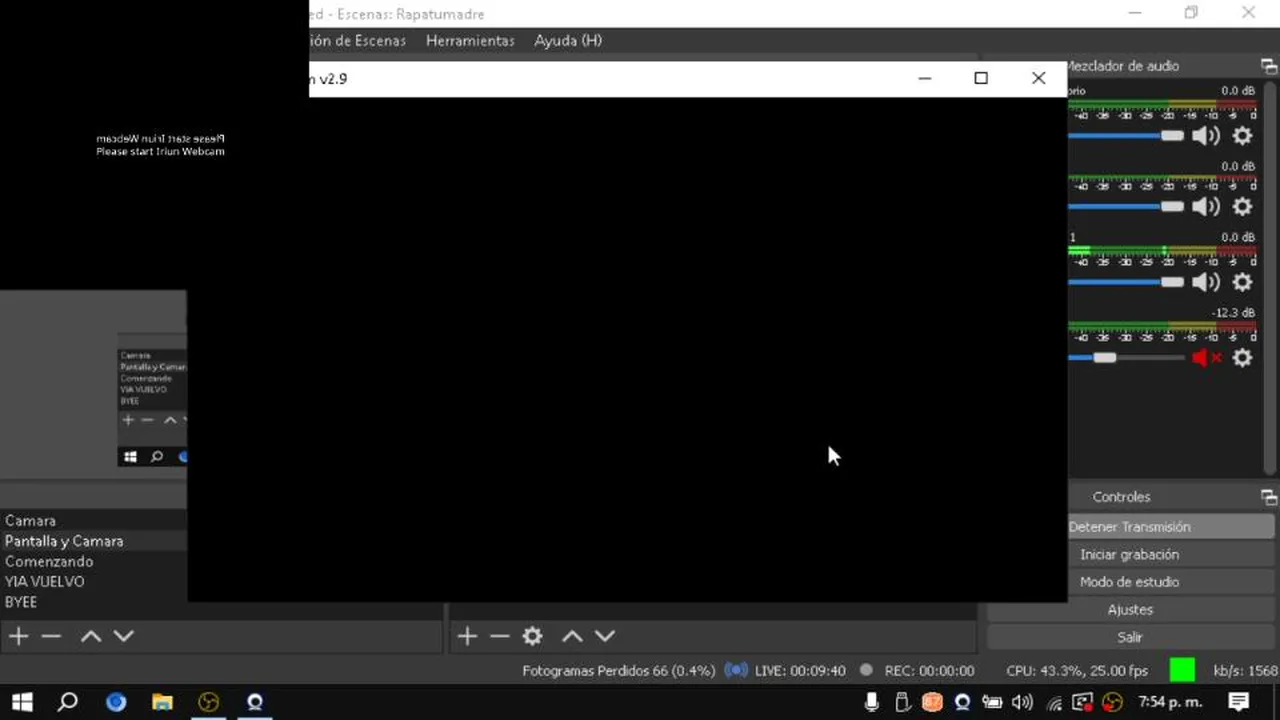Image resolution: width=1280 pixels, height=720 pixels.
Task: Remove selected scene with minus icon
Action: [x=51, y=636]
